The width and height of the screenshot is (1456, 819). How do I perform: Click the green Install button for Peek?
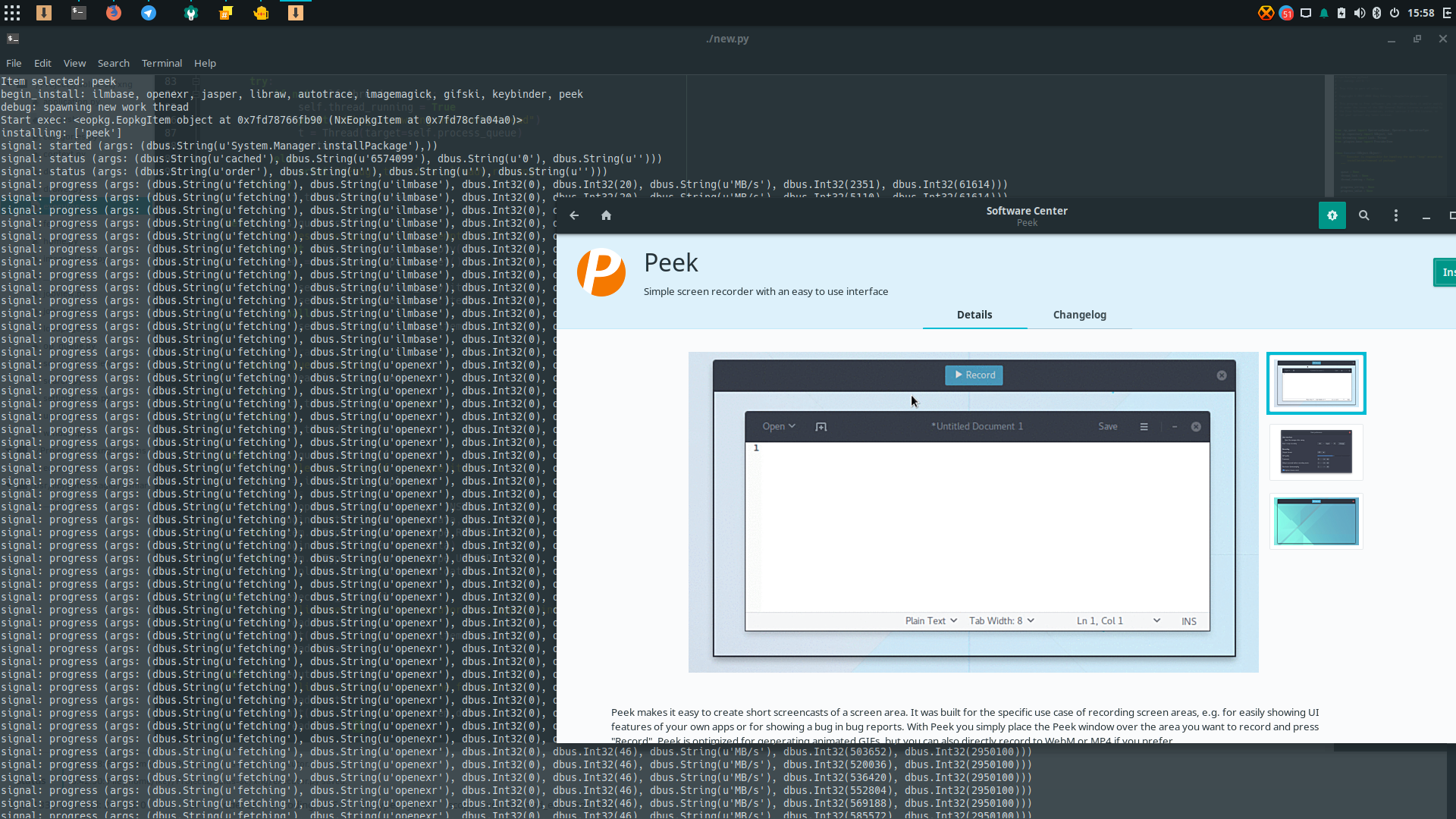click(x=1445, y=272)
